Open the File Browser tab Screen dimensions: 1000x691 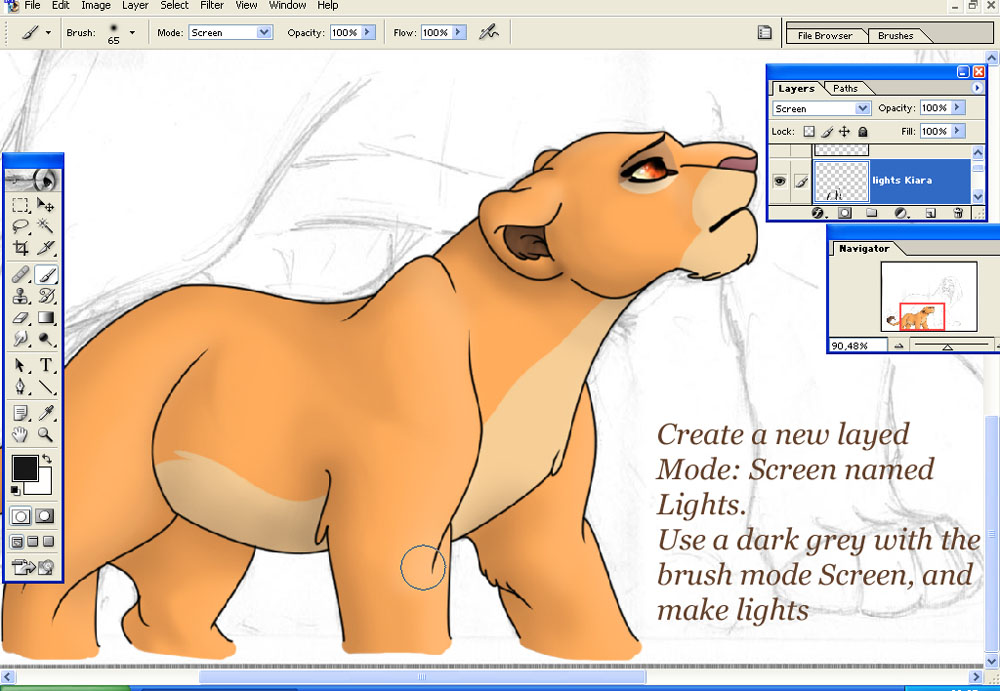(825, 36)
